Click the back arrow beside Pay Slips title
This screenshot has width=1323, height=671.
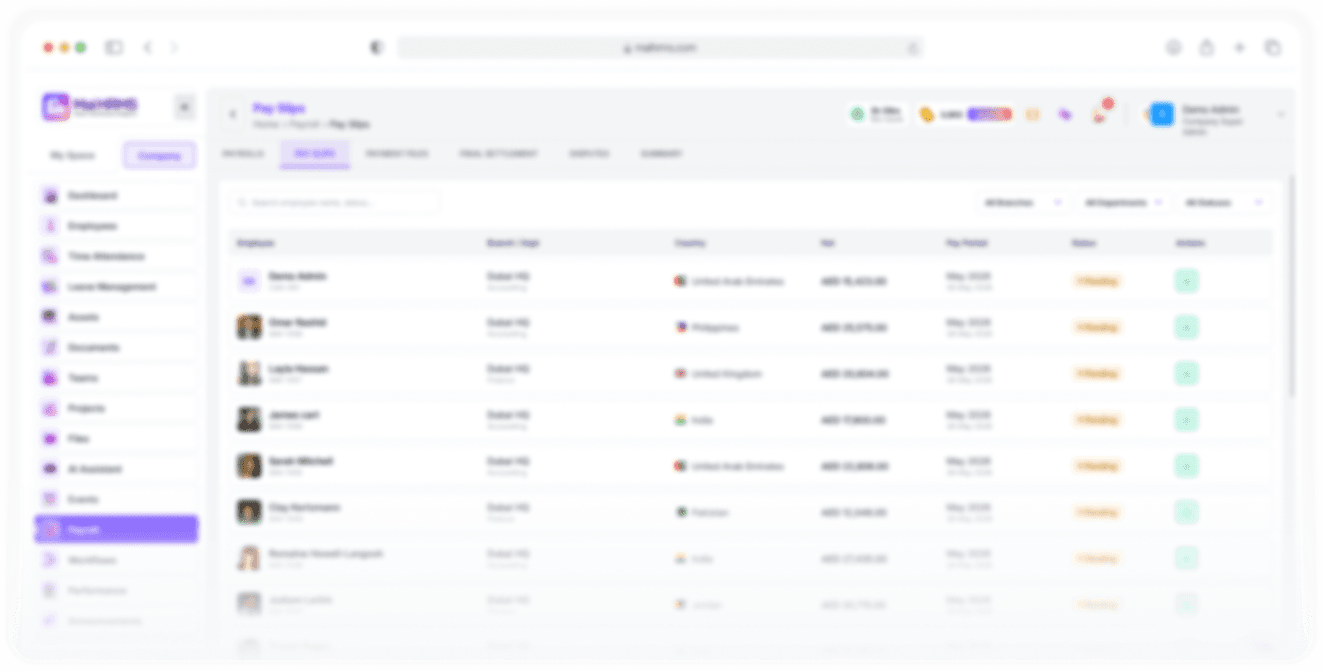tap(233, 115)
